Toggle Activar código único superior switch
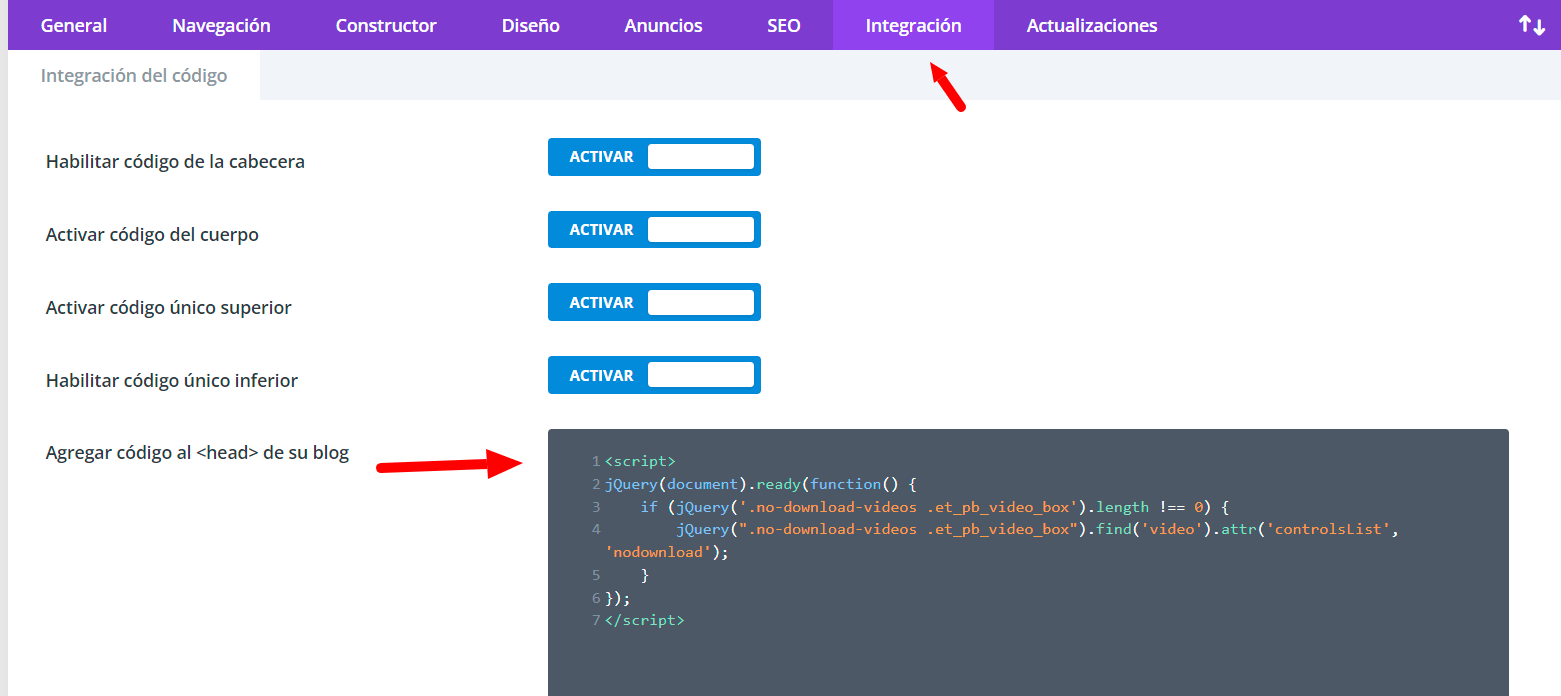The image size is (1561, 696). [654, 303]
